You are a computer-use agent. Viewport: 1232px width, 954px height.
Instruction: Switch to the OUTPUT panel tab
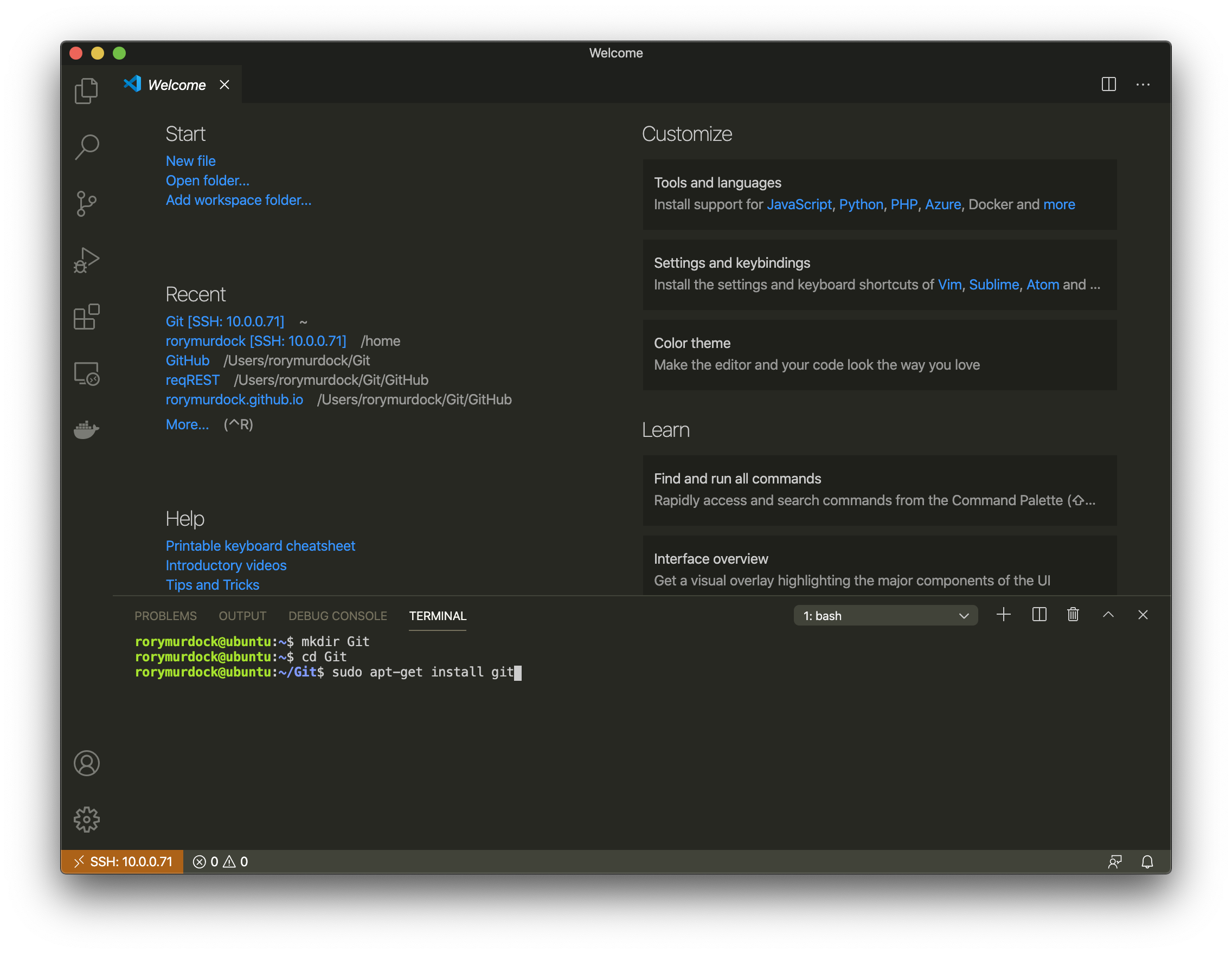click(242, 616)
